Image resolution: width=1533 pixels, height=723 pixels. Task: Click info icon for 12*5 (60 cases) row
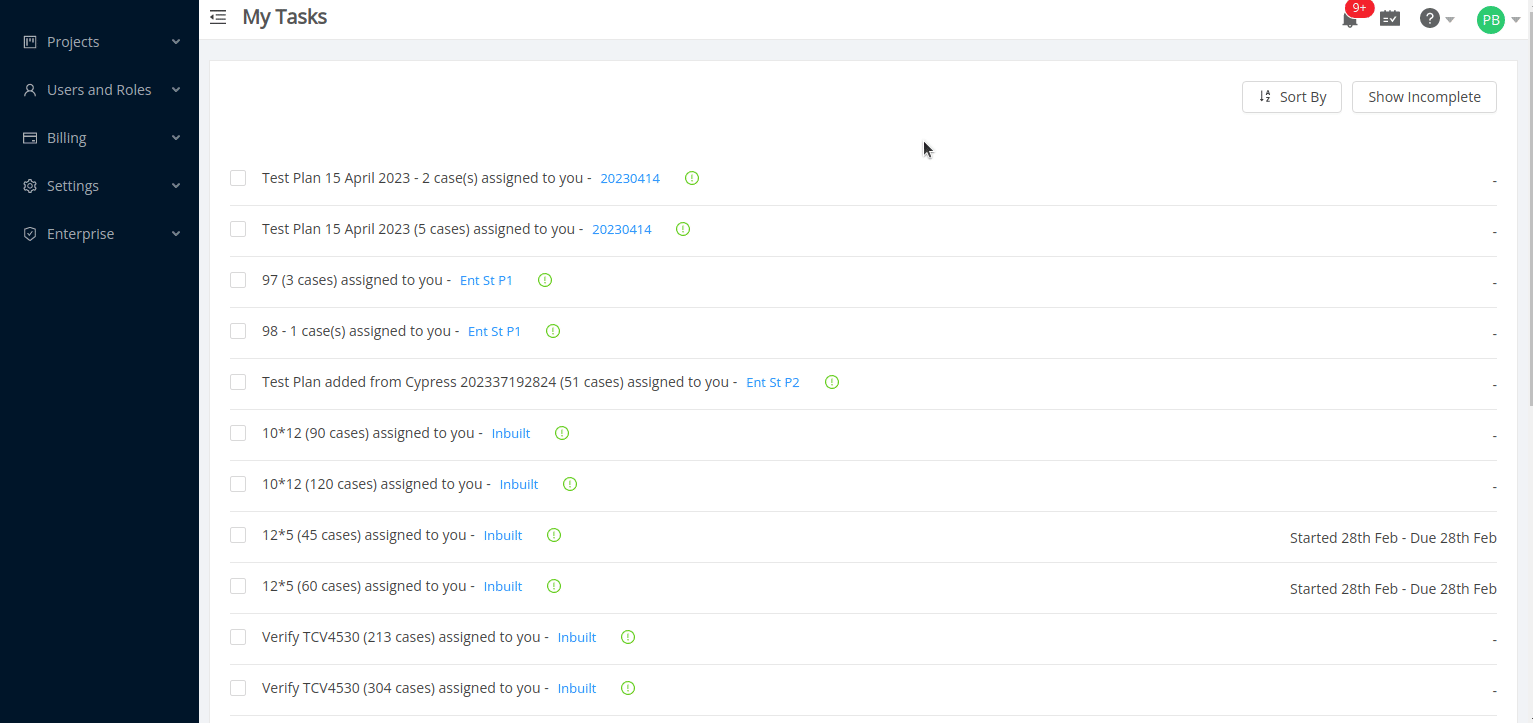tap(554, 586)
